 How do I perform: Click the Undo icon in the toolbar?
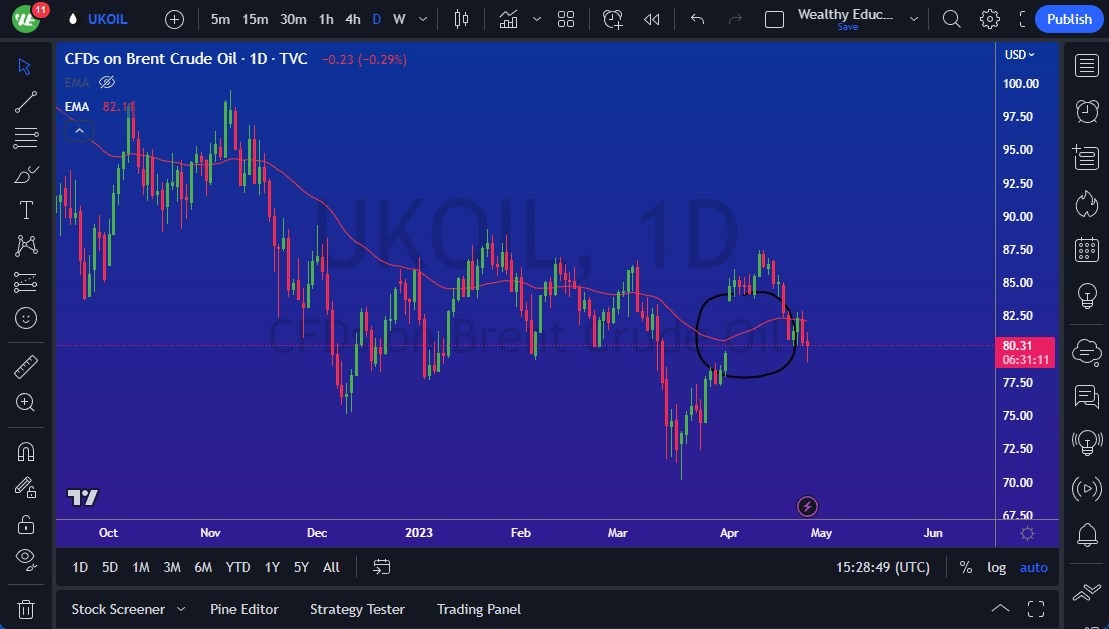[697, 19]
